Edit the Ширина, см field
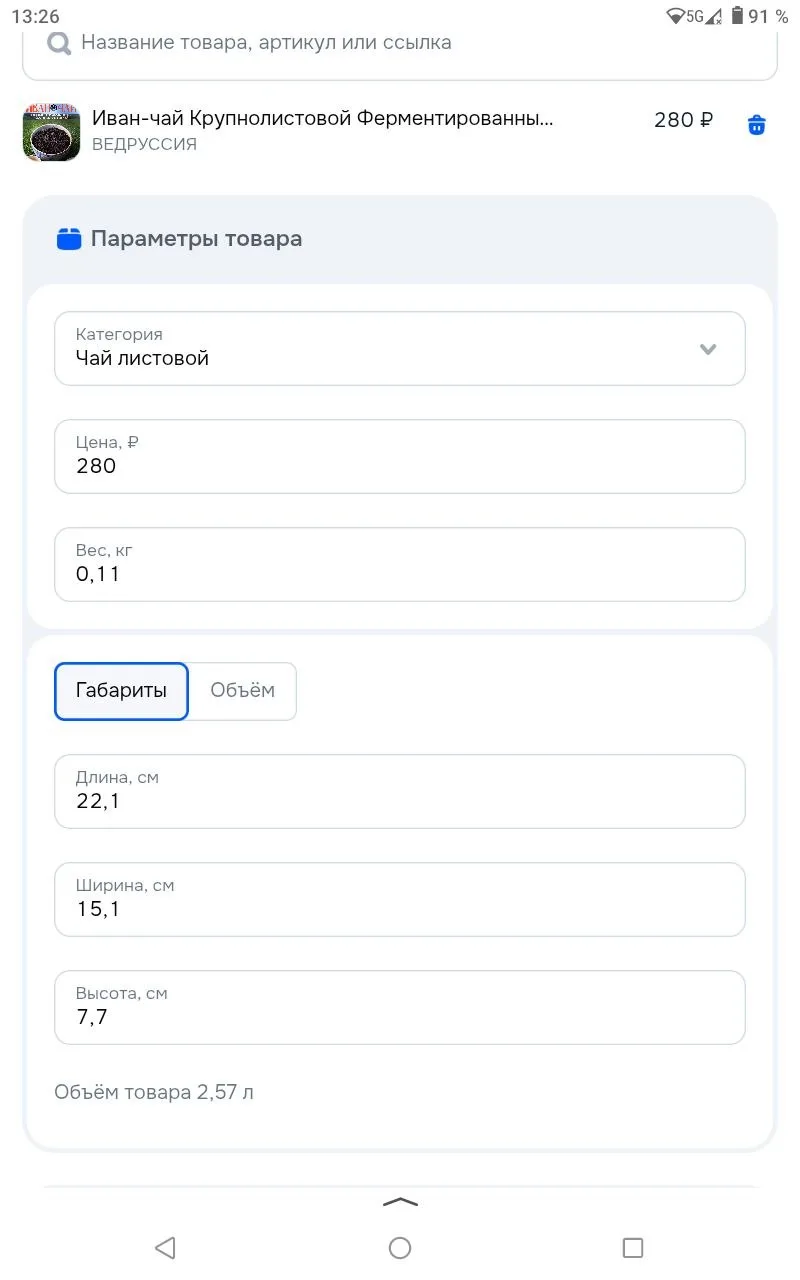The width and height of the screenshot is (800, 1280). tap(400, 899)
